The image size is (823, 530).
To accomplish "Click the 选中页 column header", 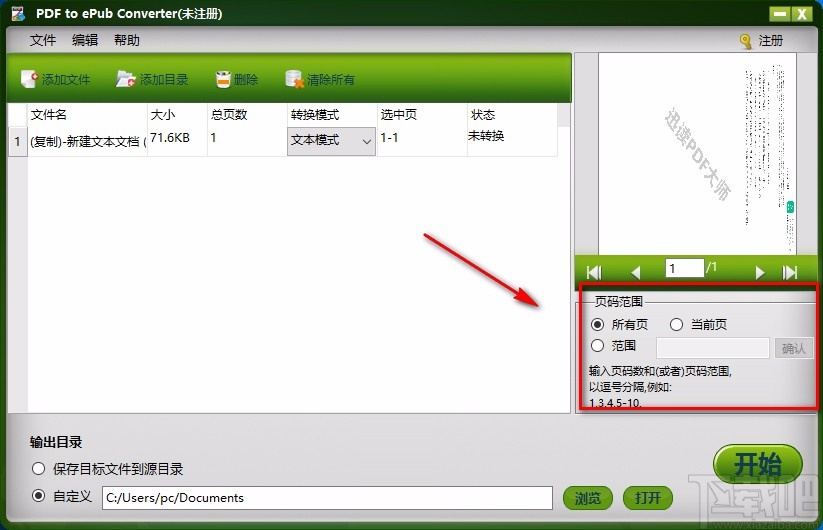I will [422, 114].
